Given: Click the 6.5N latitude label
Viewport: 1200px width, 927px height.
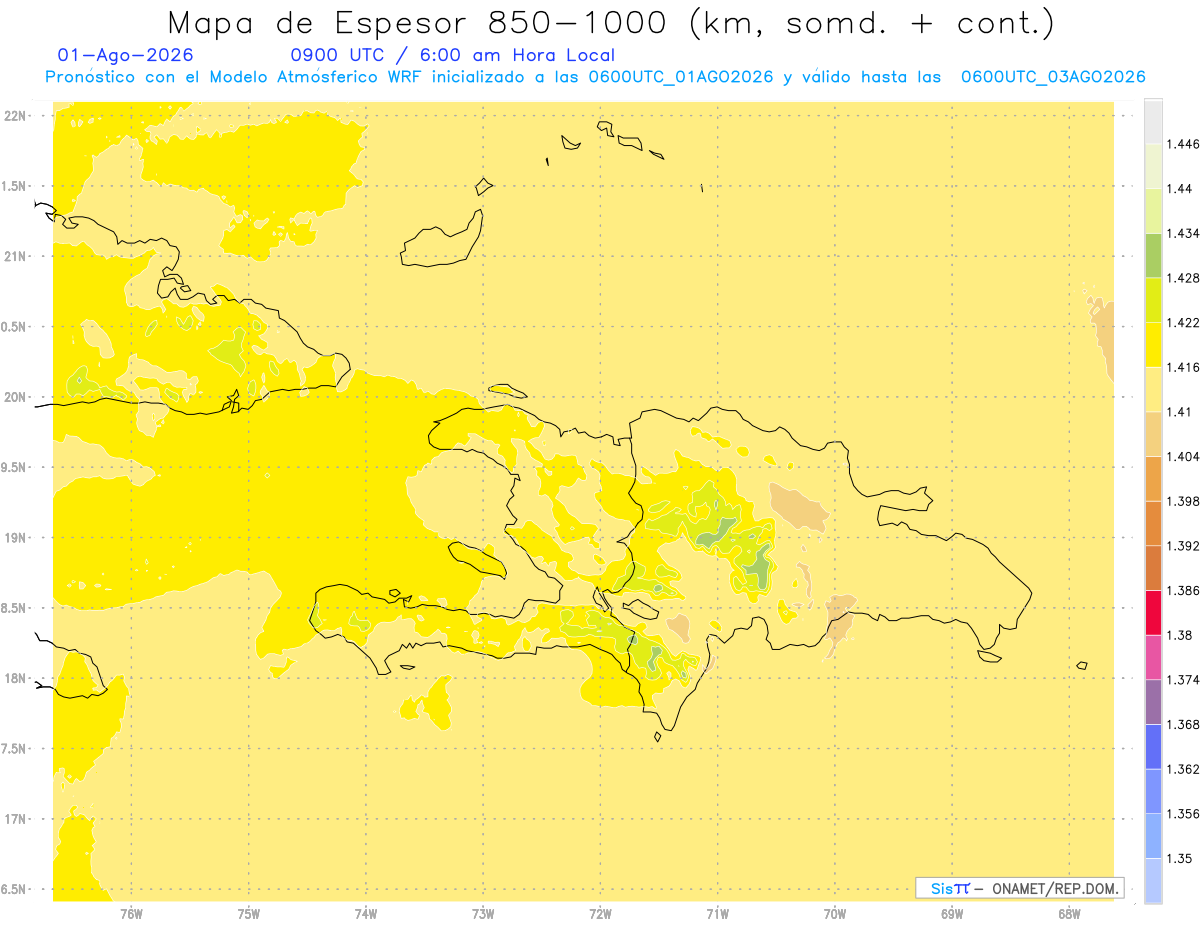Looking at the screenshot, I should 15,889.
